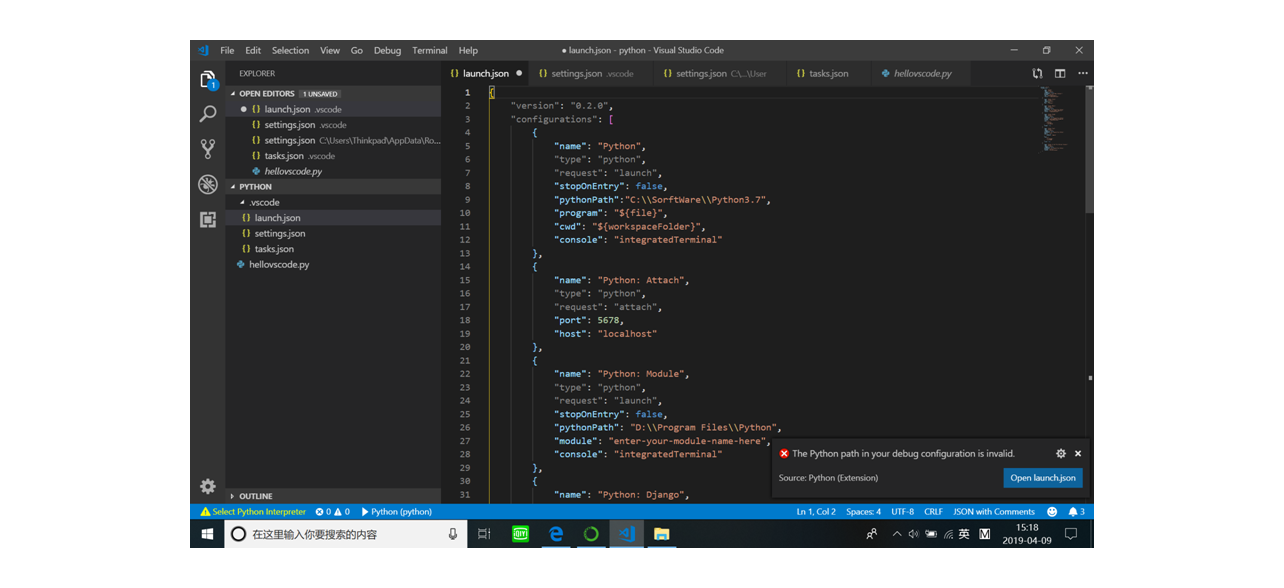Click the Open Changes icon in editor toolbar
The height and width of the screenshot is (588, 1284).
coord(1038,73)
